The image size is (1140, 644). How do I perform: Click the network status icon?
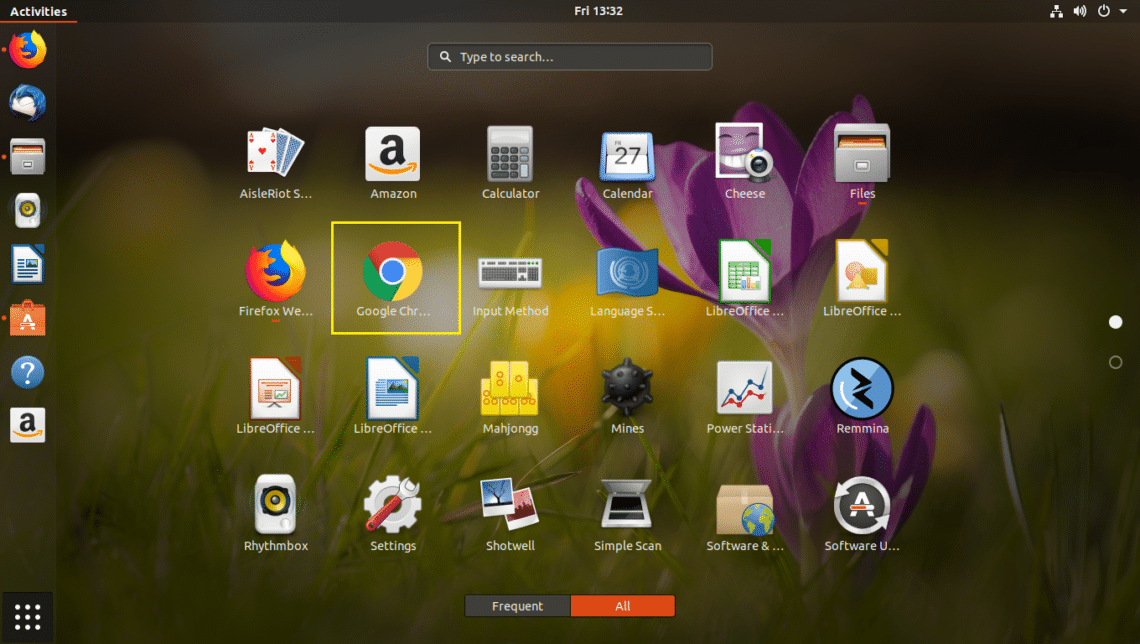[1056, 11]
